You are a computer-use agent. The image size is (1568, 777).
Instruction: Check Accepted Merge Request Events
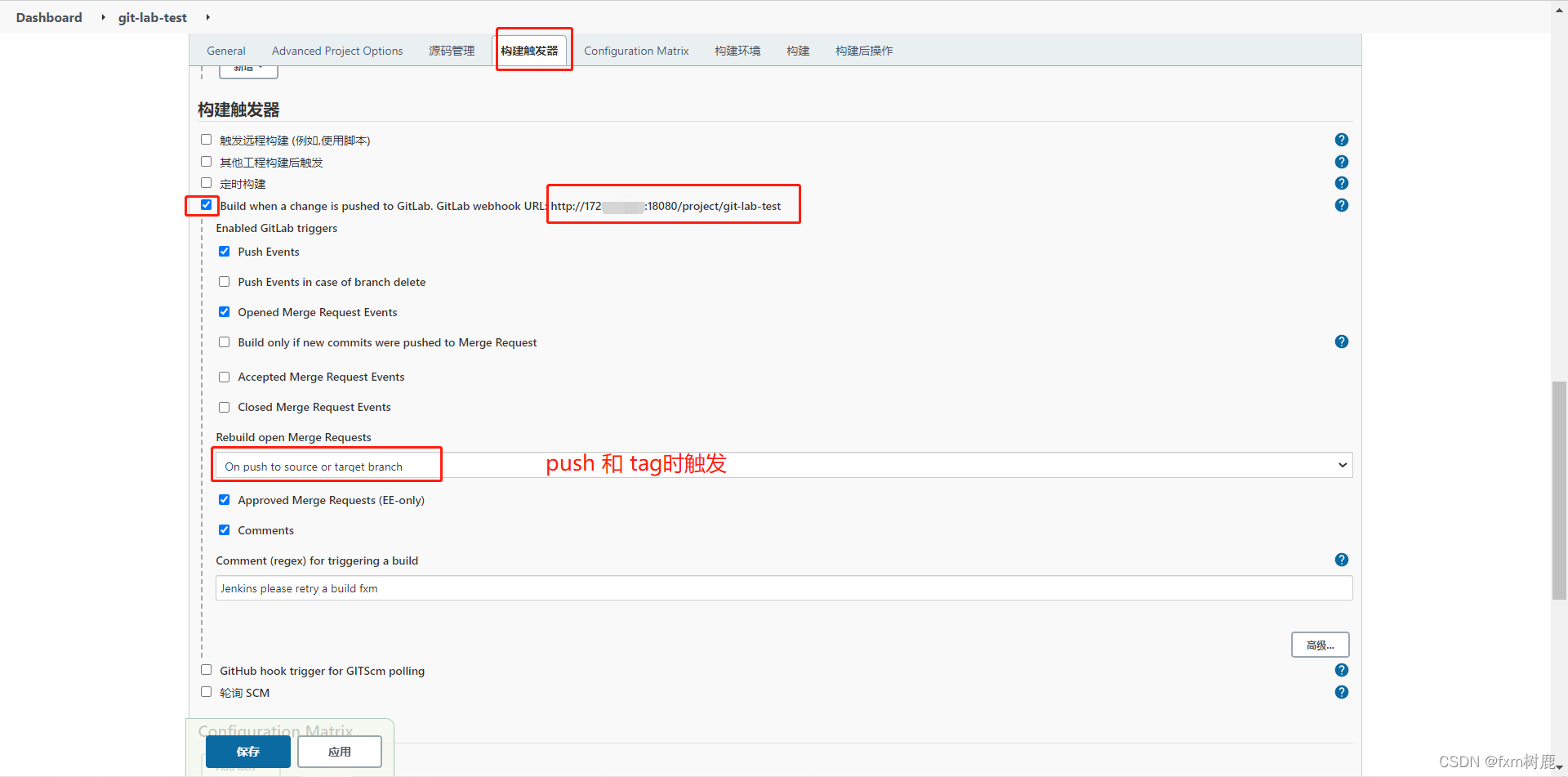(x=224, y=377)
